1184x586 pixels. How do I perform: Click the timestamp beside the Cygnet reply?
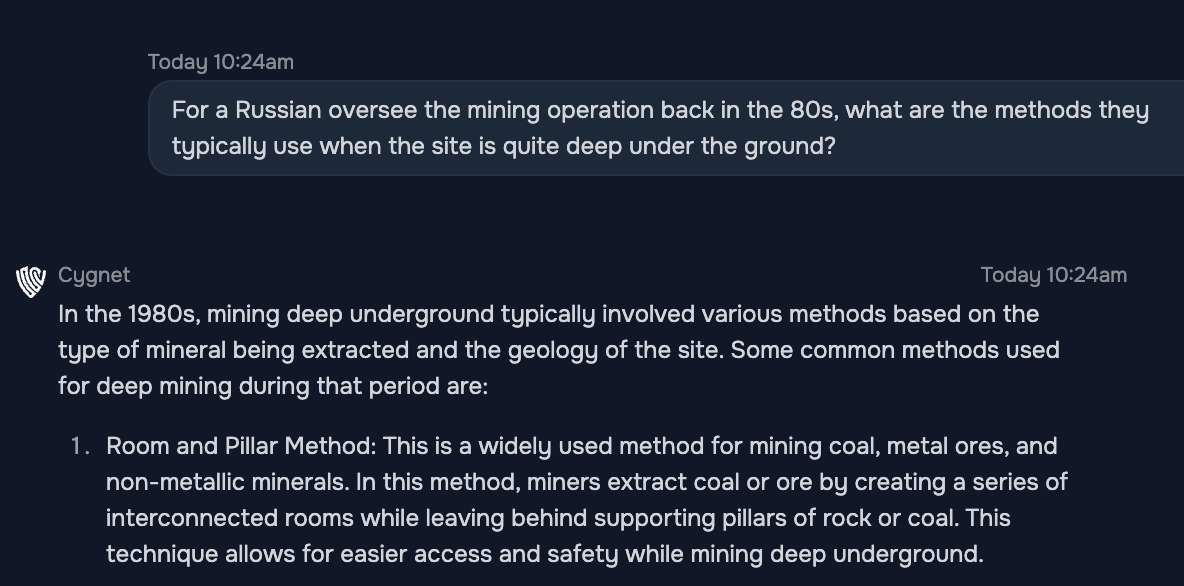tap(1053, 275)
